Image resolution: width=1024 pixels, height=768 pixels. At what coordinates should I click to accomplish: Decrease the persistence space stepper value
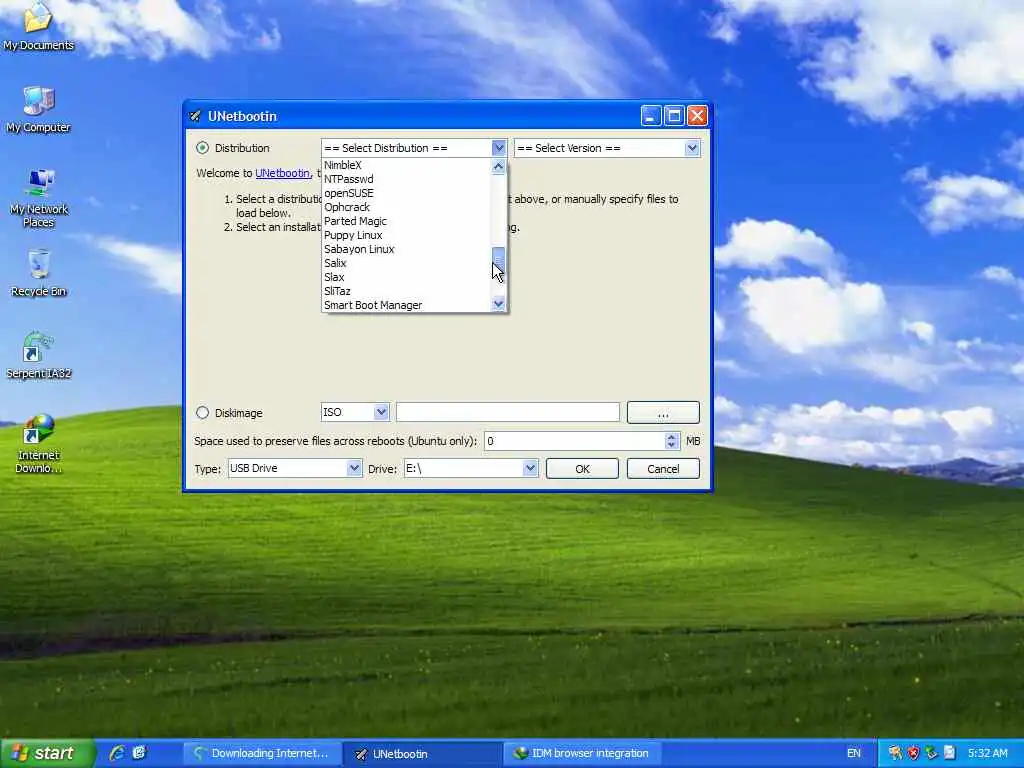pos(671,445)
